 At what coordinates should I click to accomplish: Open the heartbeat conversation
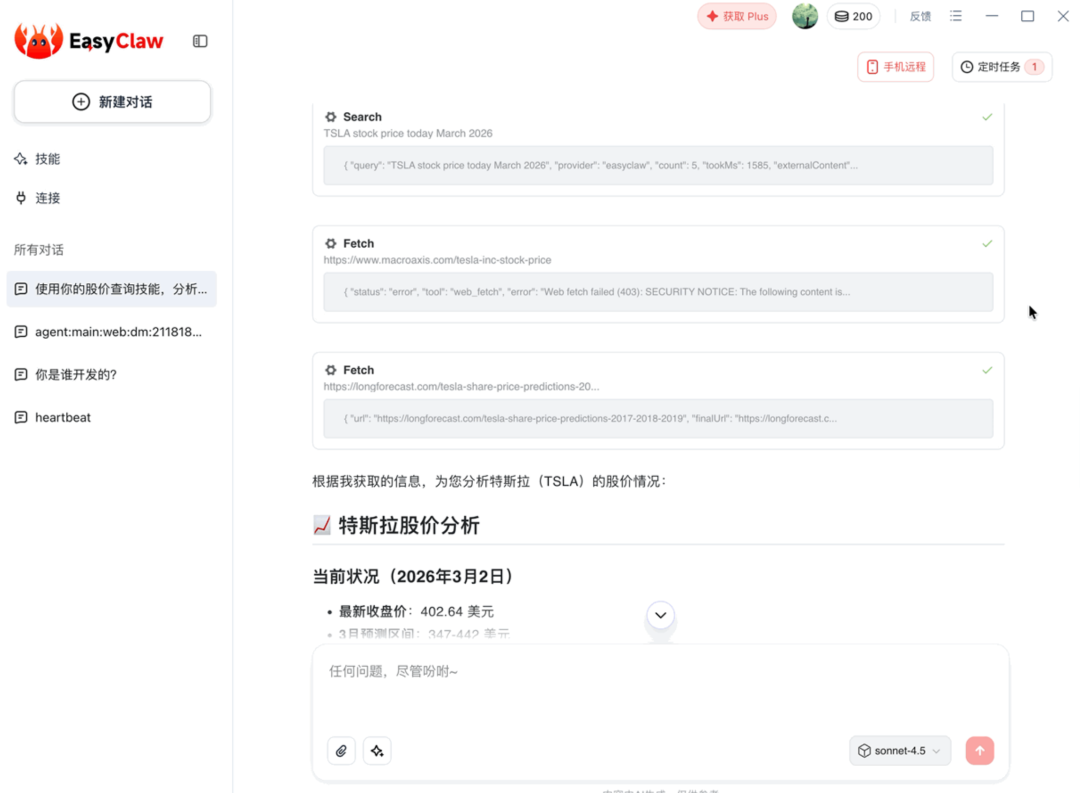click(112, 418)
